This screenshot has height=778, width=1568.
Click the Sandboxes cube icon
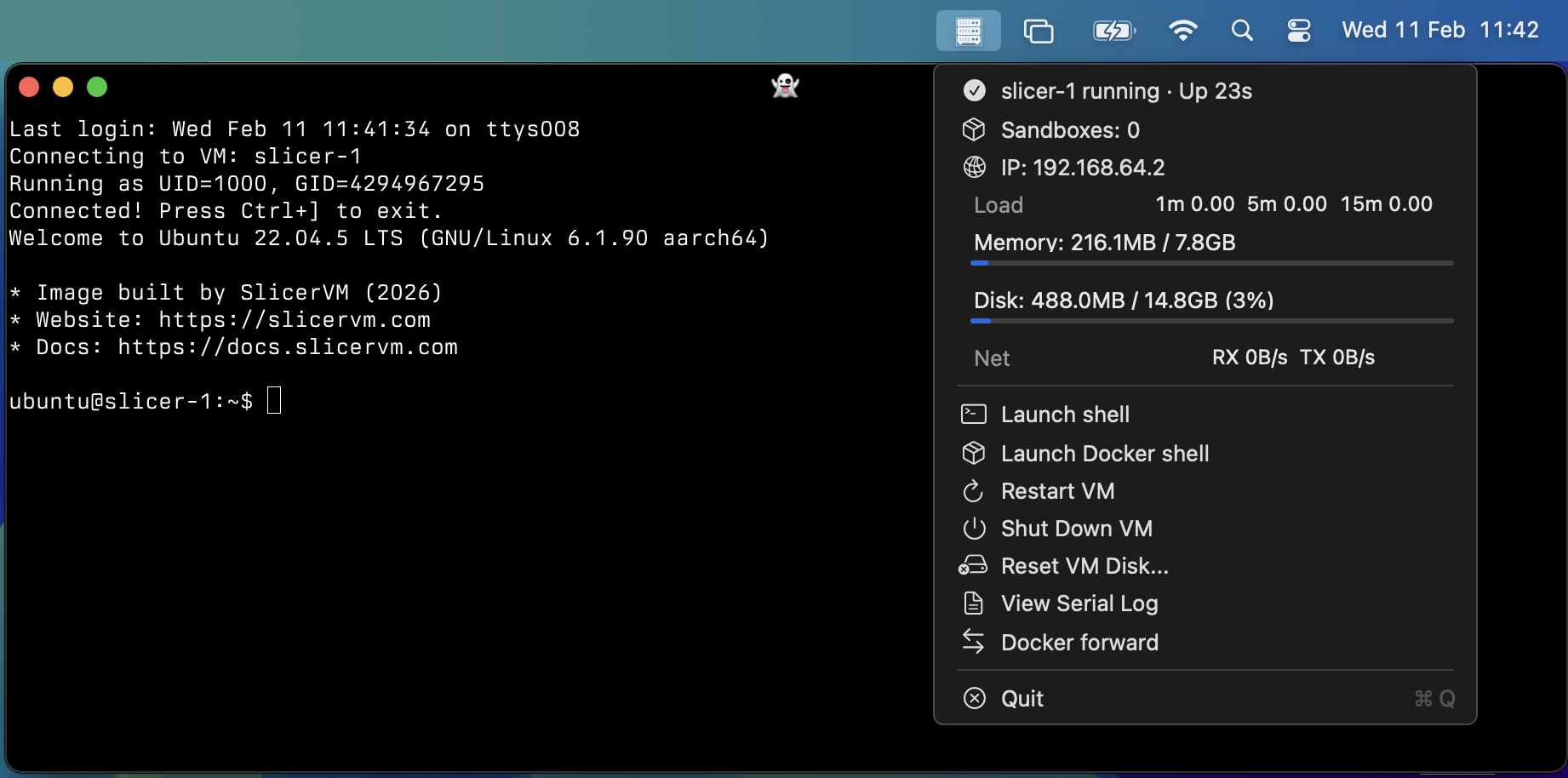pyautogui.click(x=974, y=129)
